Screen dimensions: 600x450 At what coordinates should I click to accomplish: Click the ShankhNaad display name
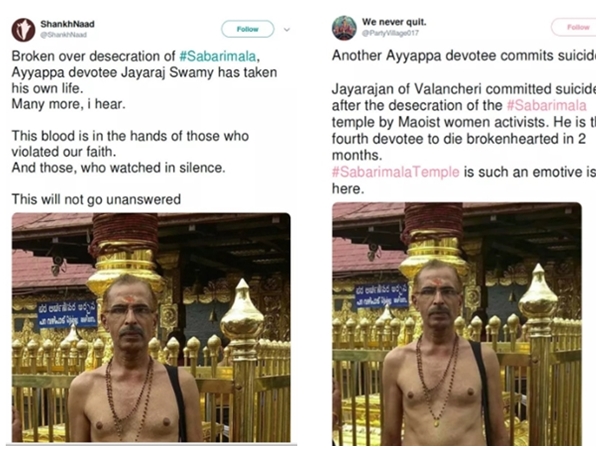point(66,22)
